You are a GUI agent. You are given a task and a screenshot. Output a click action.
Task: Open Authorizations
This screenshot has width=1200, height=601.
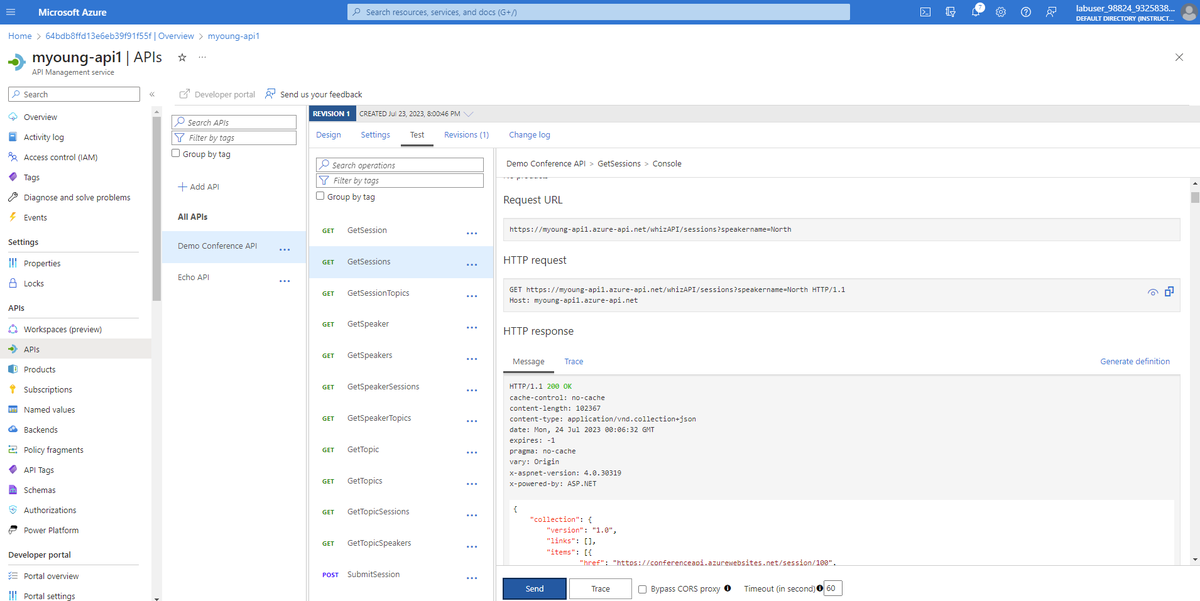(x=49, y=510)
